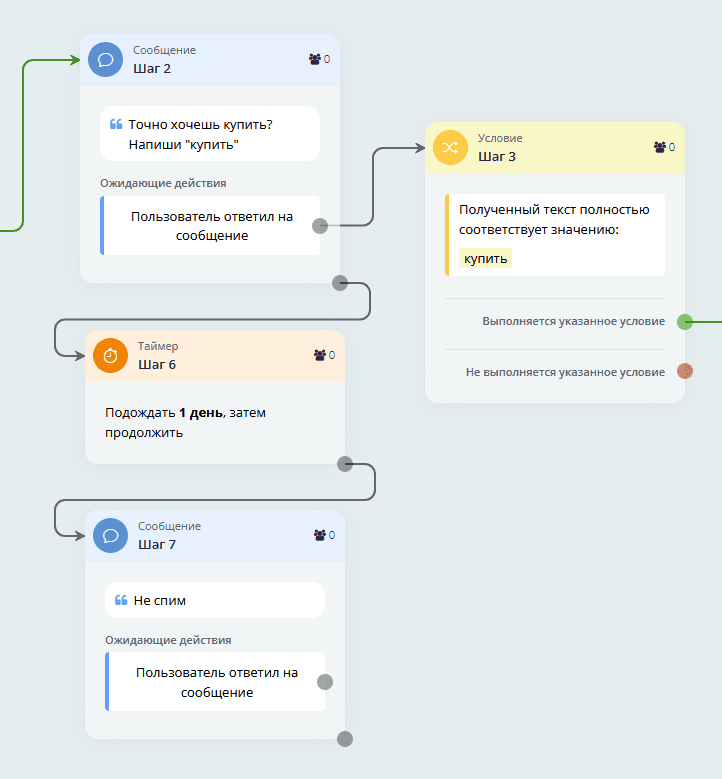The height and width of the screenshot is (779, 722).
Task: Click the shuffle condition icon in Шаг 3
Action: coord(450,147)
